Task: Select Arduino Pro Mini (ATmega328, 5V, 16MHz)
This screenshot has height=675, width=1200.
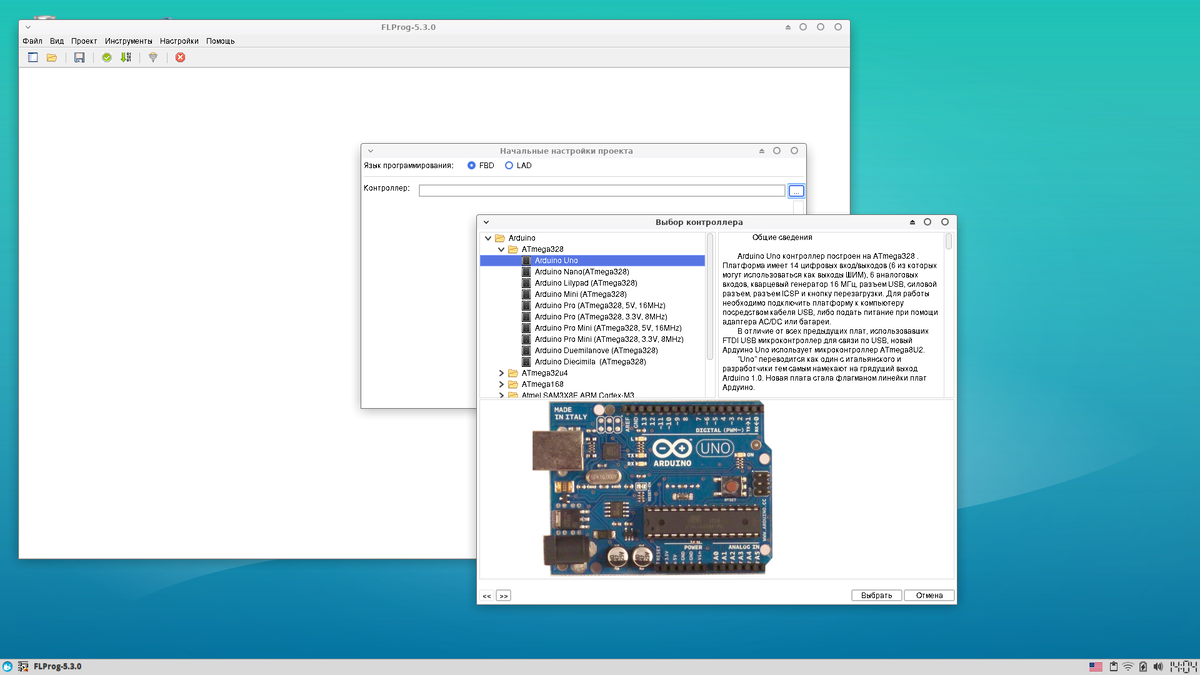Action: 608,328
